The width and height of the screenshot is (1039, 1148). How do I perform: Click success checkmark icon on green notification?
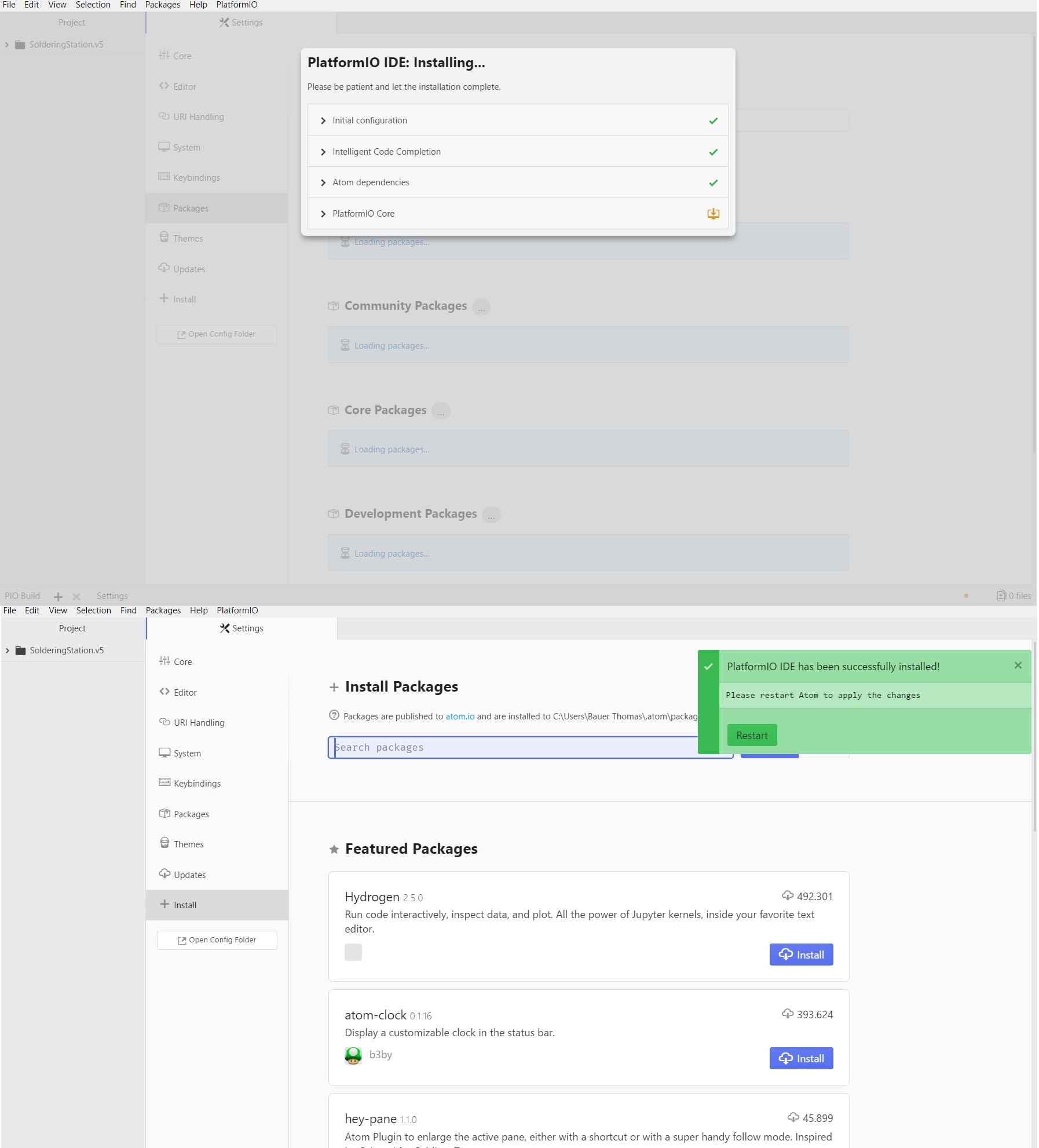(x=708, y=667)
